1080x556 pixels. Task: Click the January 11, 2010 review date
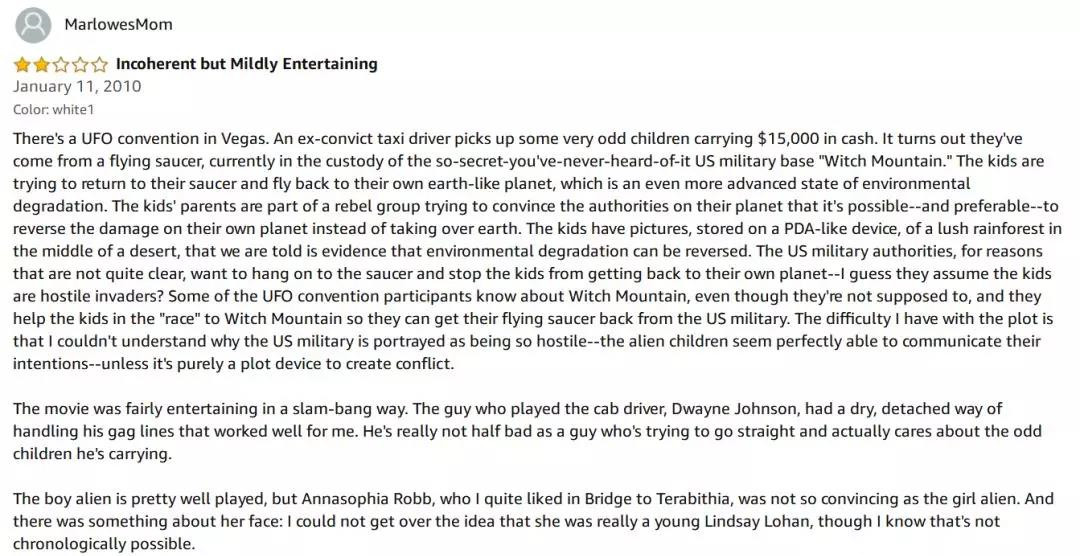(77, 86)
